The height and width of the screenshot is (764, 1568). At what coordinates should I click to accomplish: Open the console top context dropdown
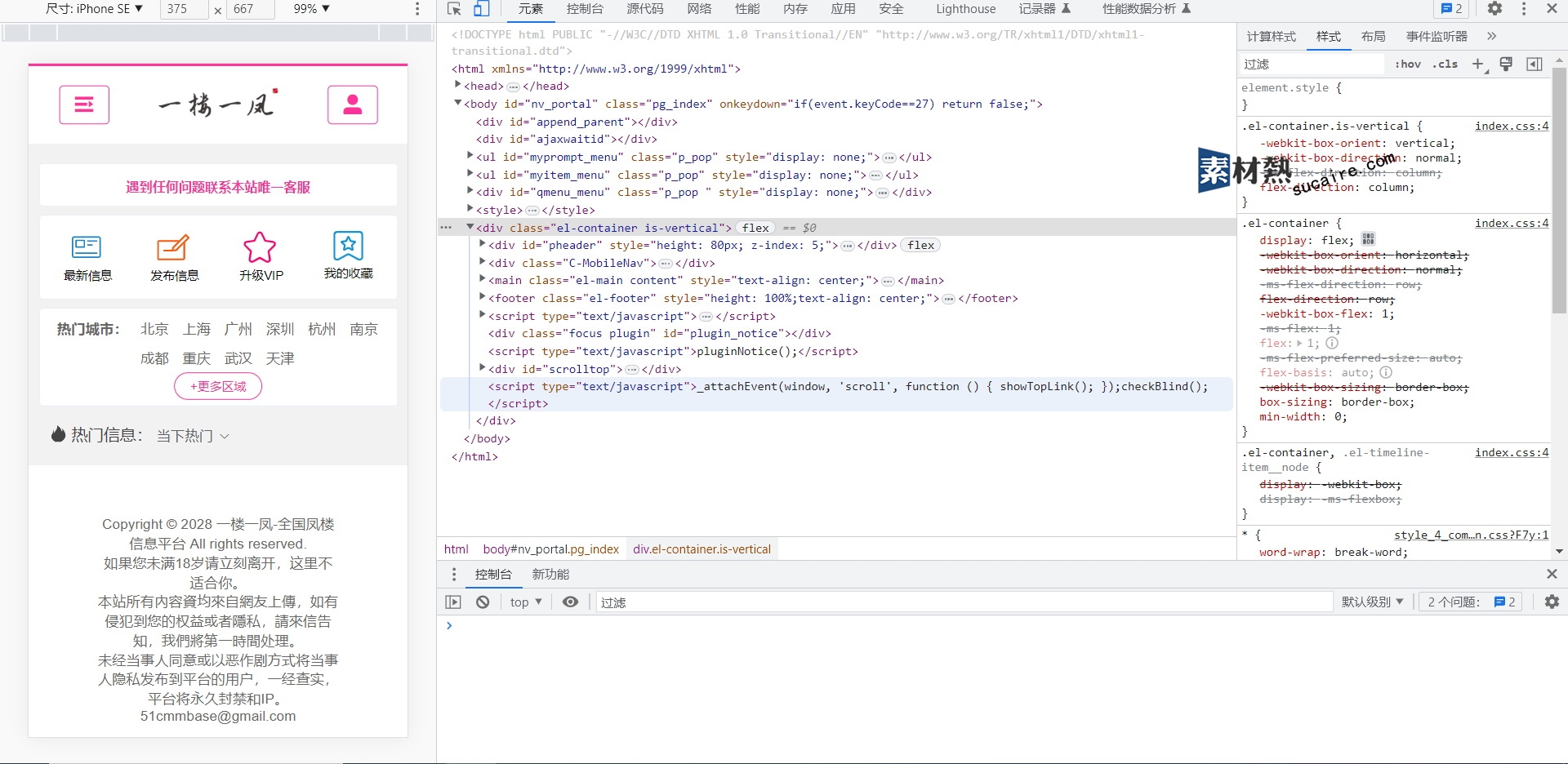point(526,602)
